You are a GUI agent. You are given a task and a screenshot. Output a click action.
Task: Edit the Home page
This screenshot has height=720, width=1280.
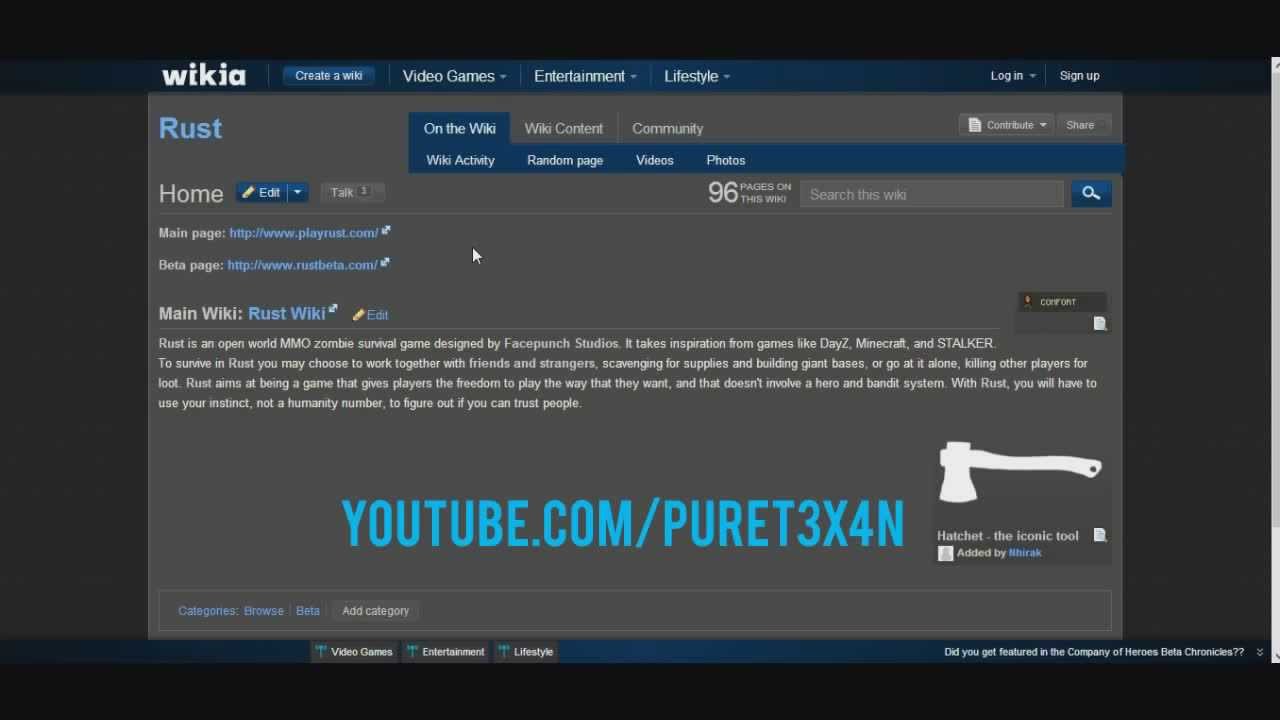[x=261, y=193]
